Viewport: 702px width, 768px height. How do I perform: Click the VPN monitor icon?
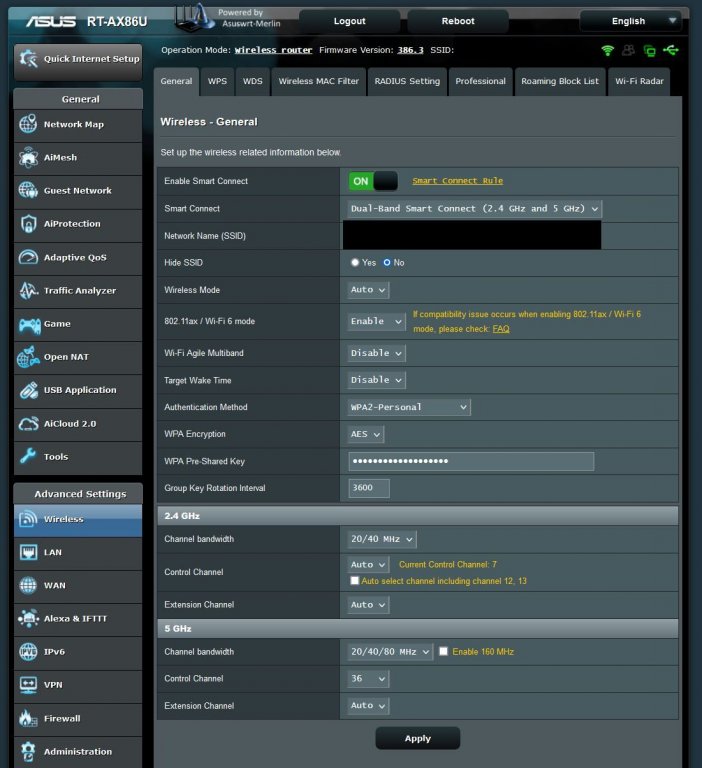(x=28, y=685)
